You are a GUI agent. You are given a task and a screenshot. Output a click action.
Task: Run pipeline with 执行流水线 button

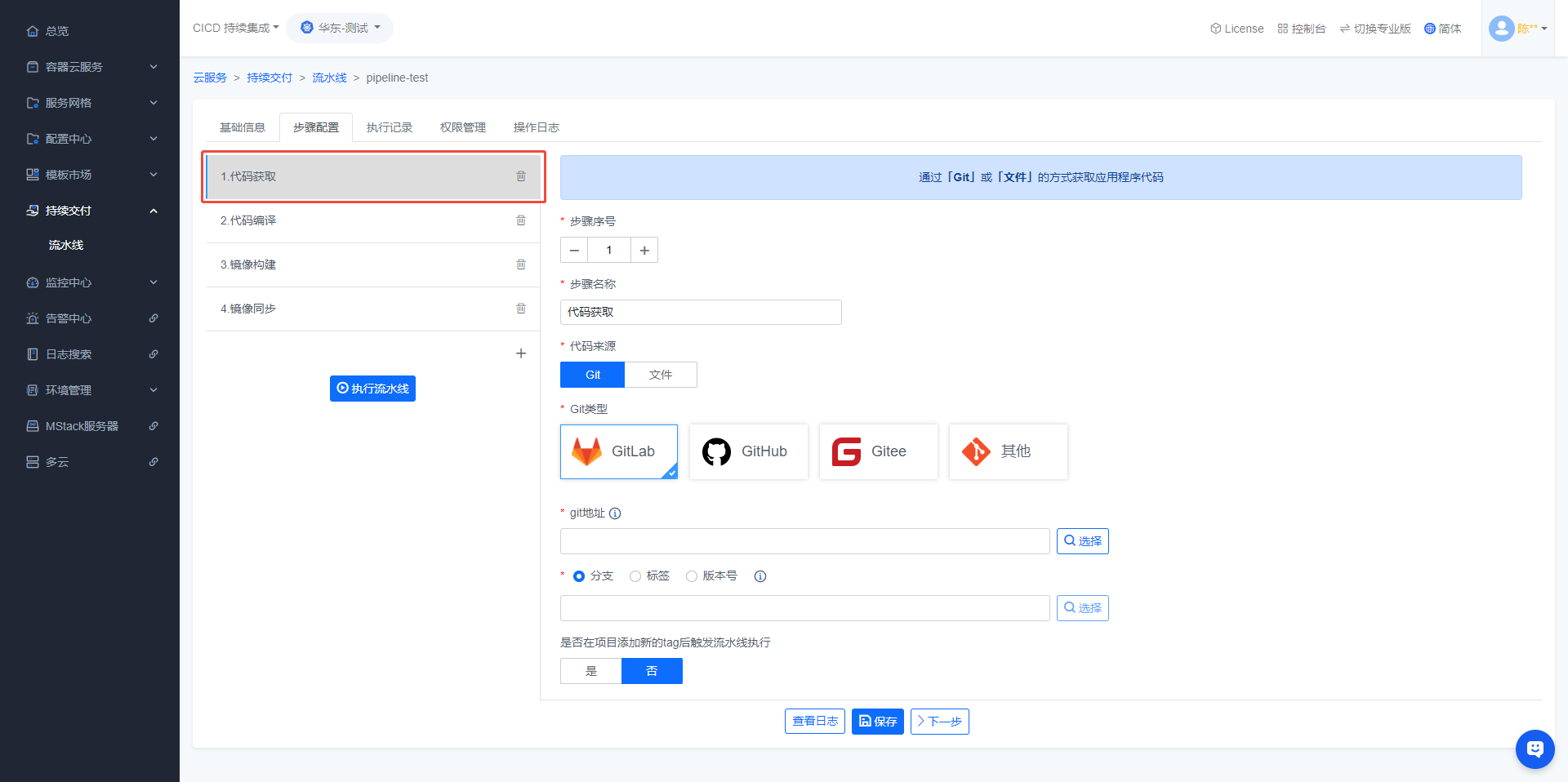coord(372,389)
